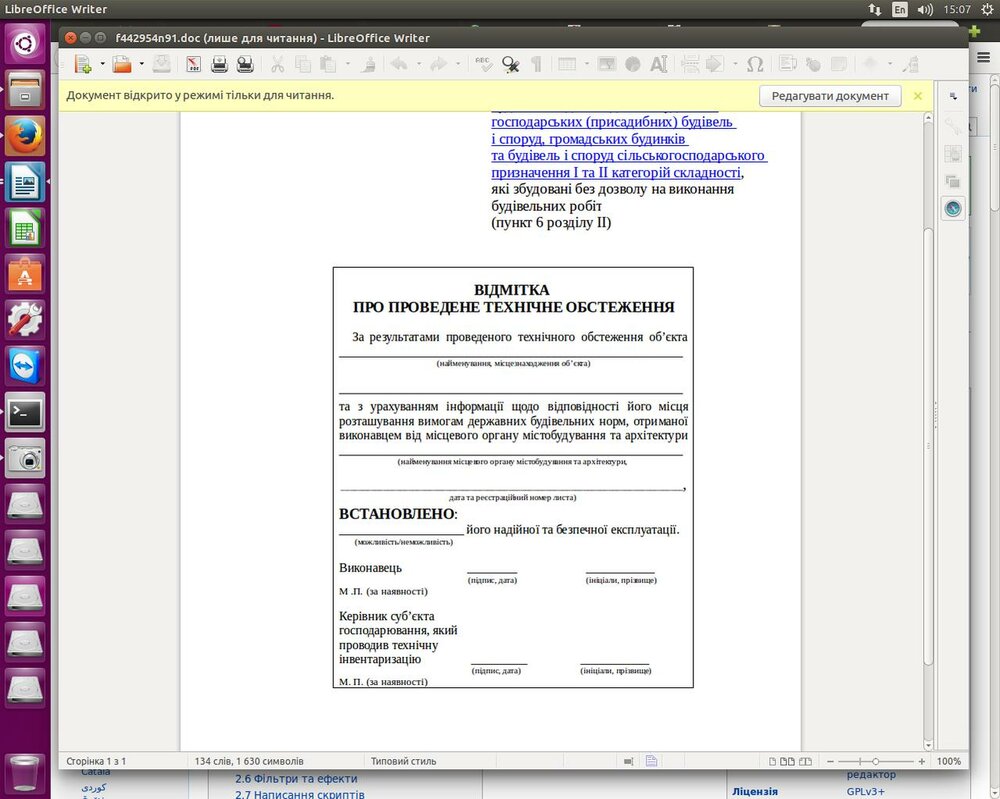Open Navigator compass in the sidebar
Screen dimensions: 1000x799
coord(953,208)
